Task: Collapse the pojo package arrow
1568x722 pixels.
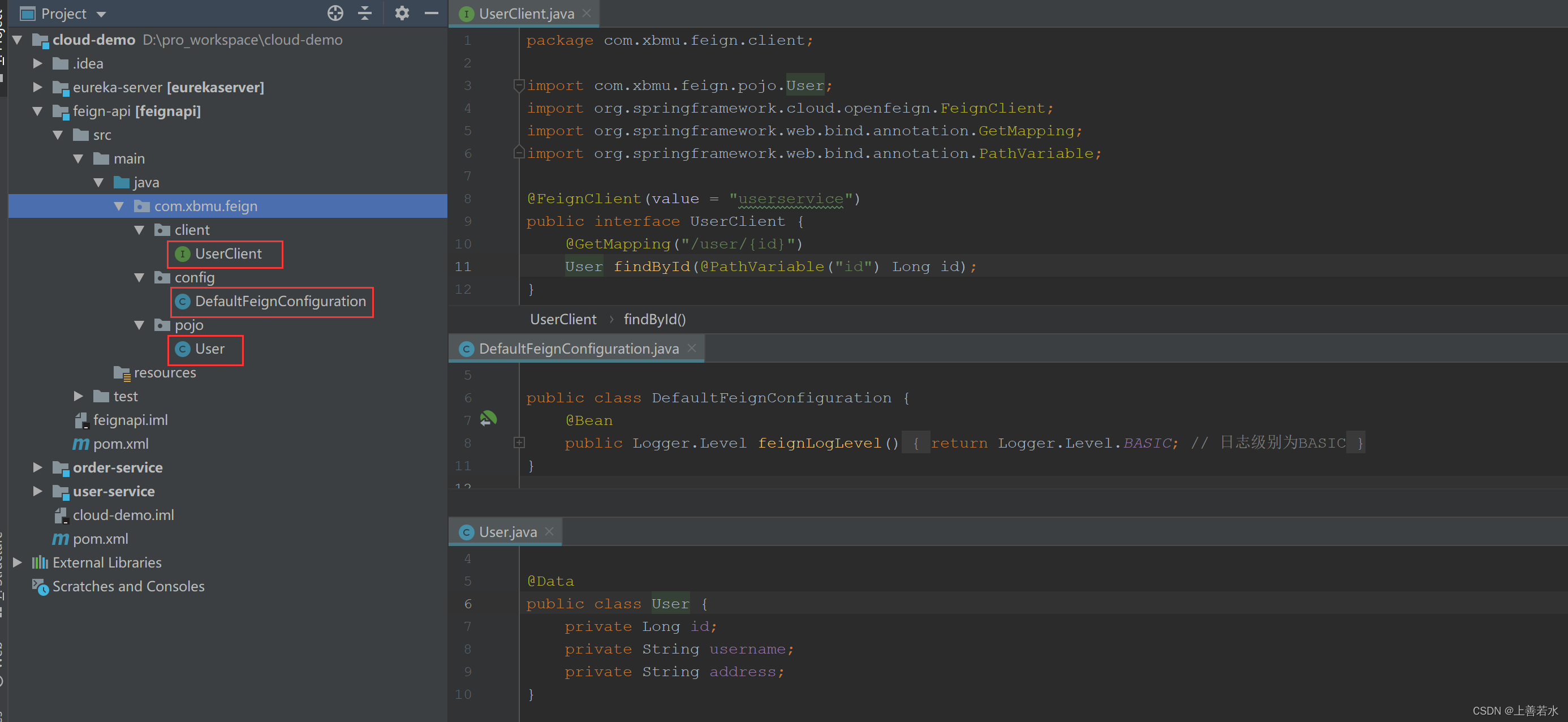Action: tap(139, 325)
